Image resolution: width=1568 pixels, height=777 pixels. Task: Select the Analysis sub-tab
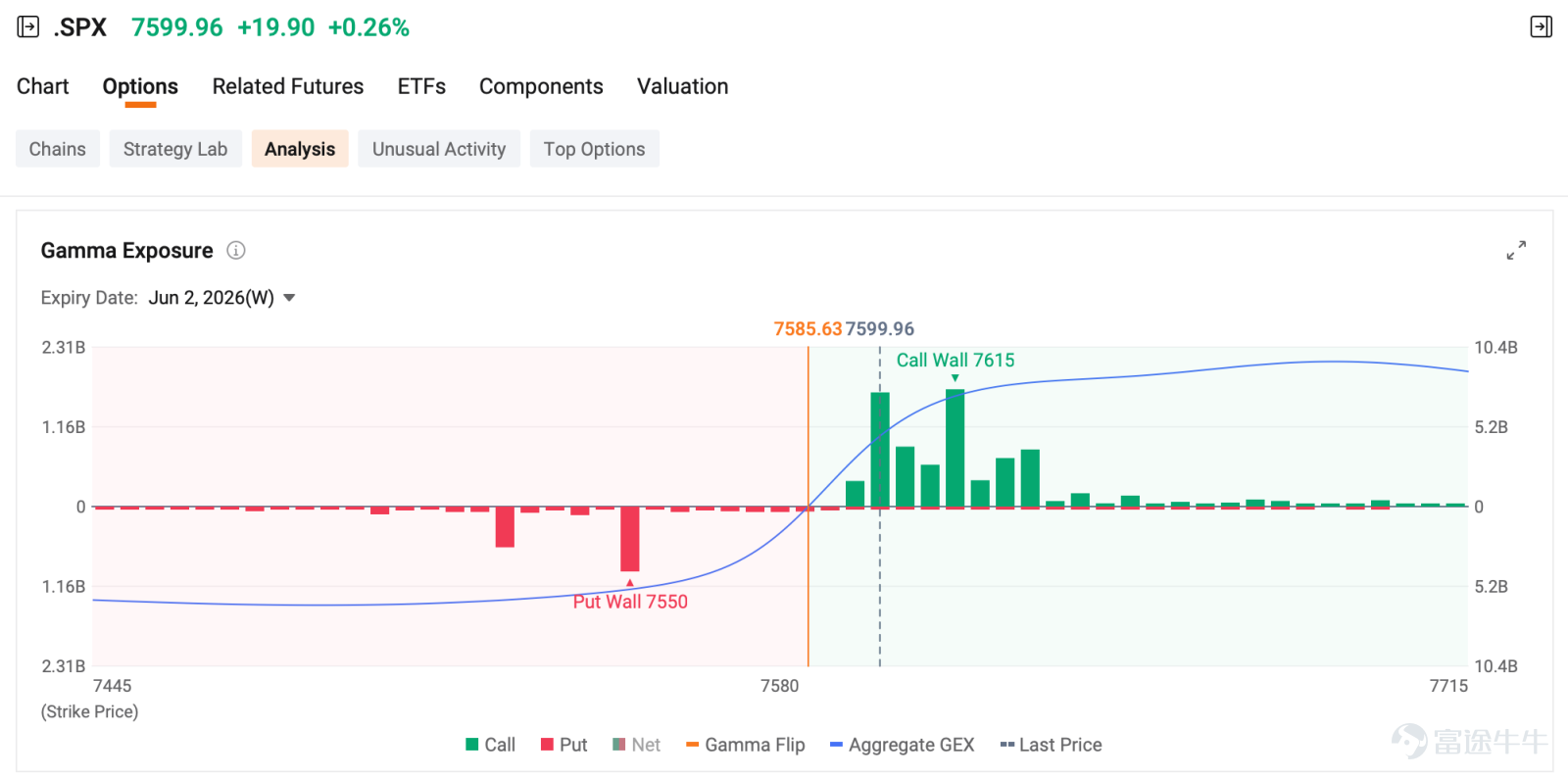click(300, 149)
